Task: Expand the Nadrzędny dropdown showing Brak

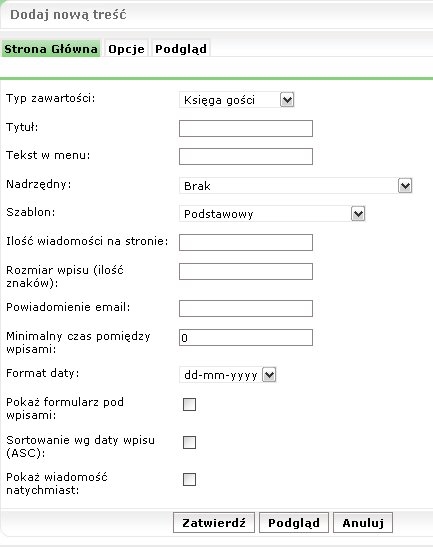Action: pos(296,186)
